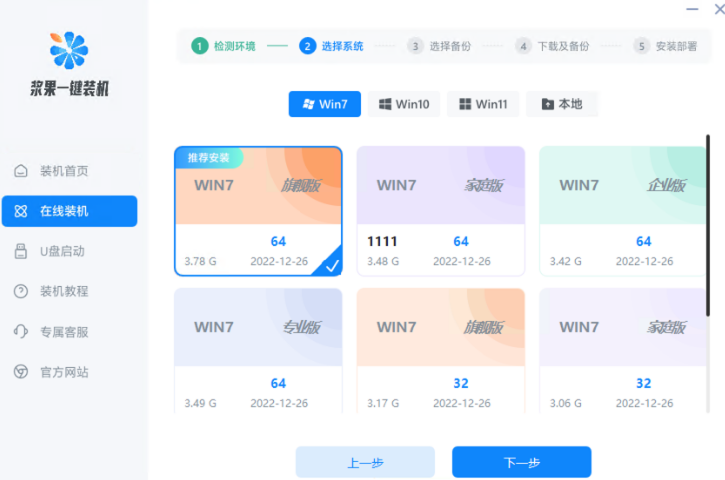This screenshot has width=725, height=480.
Task: Click the 3.42 G size text
Action: pos(565,261)
